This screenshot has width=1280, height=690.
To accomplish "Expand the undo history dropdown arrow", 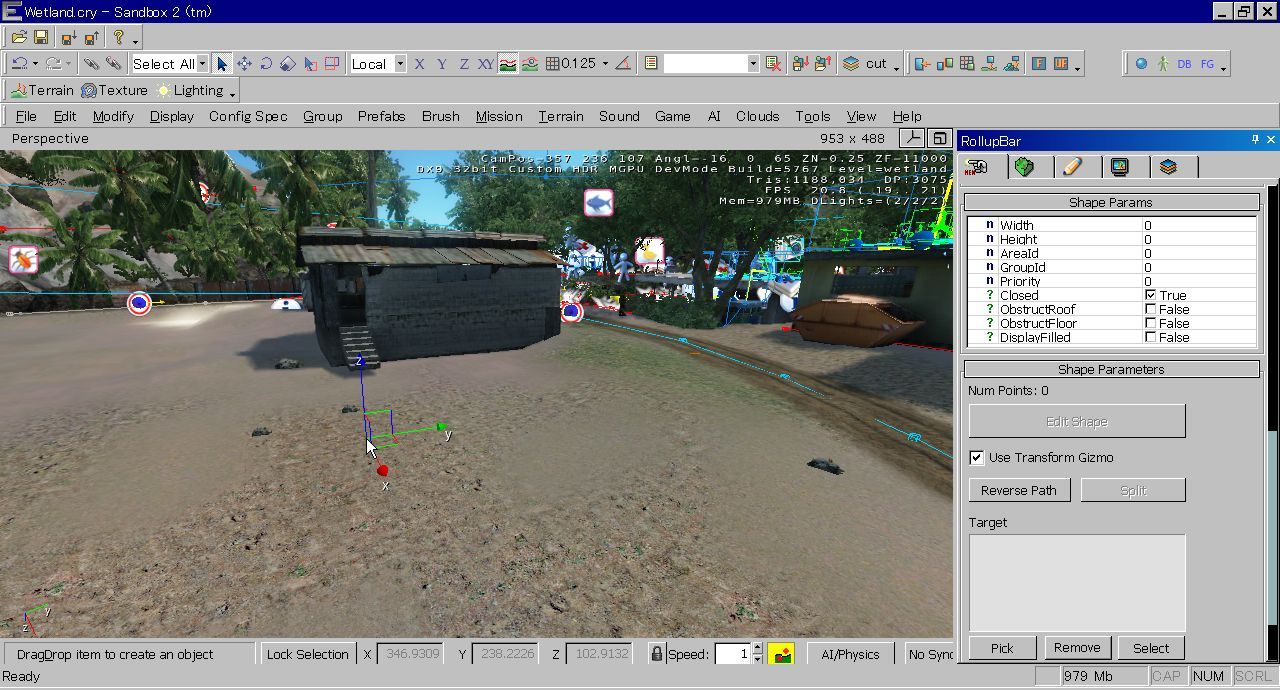I will tap(35, 63).
